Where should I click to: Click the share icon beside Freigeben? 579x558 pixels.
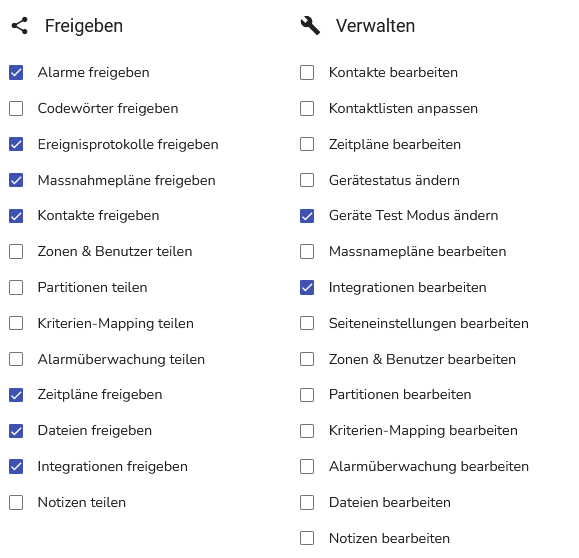click(x=20, y=26)
